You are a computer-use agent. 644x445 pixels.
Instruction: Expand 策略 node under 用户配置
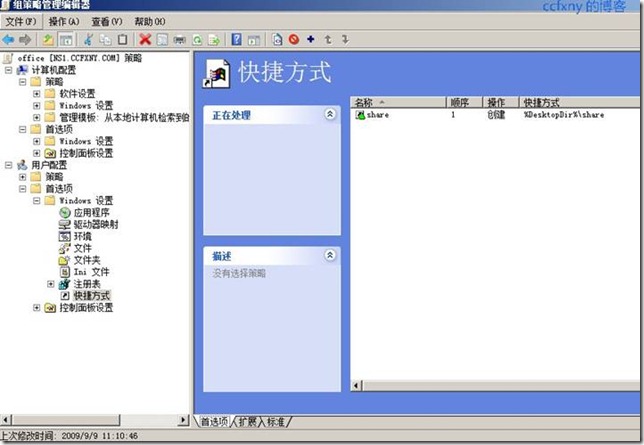[23, 177]
